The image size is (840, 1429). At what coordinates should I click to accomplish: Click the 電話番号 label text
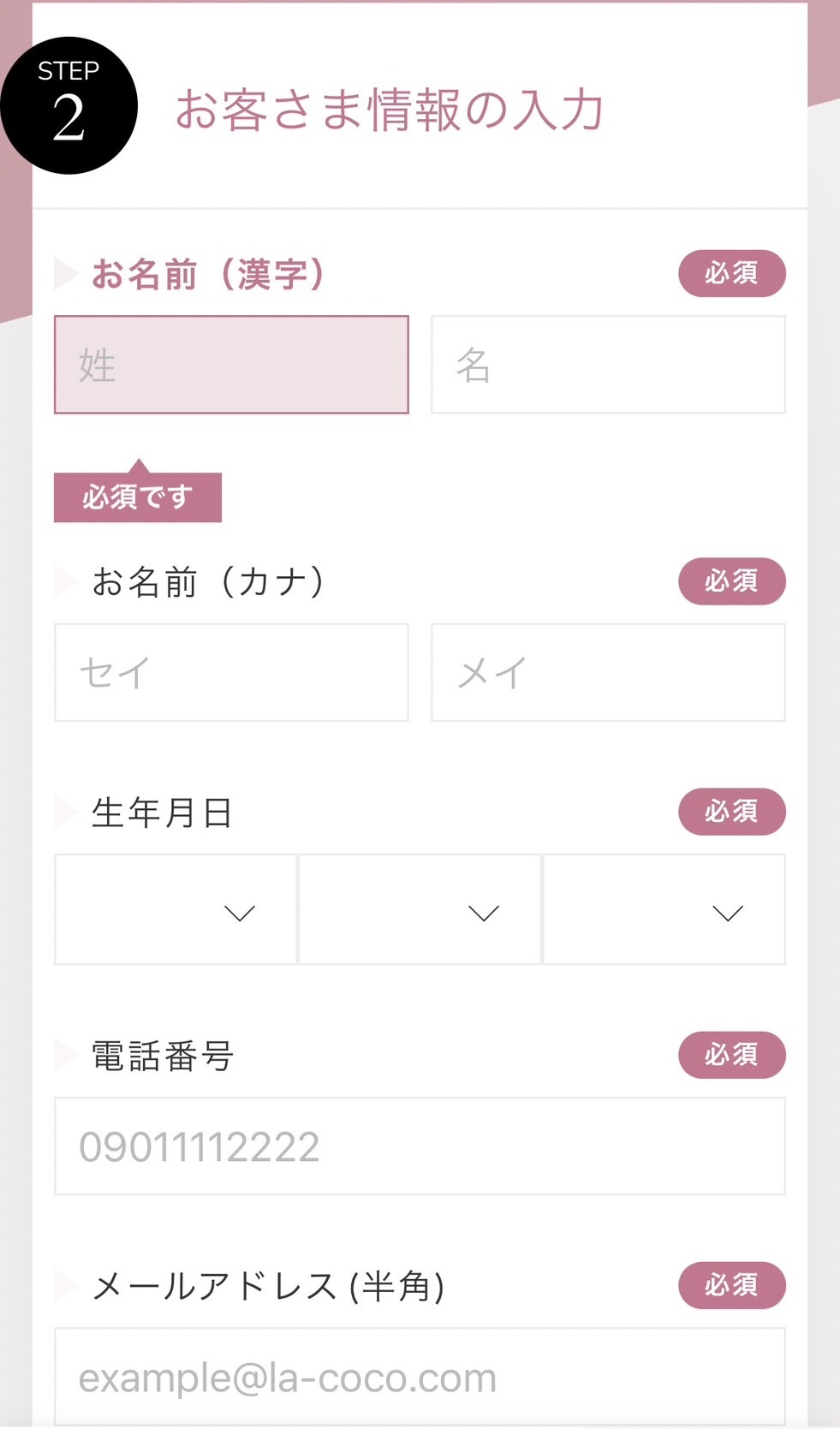[162, 1056]
